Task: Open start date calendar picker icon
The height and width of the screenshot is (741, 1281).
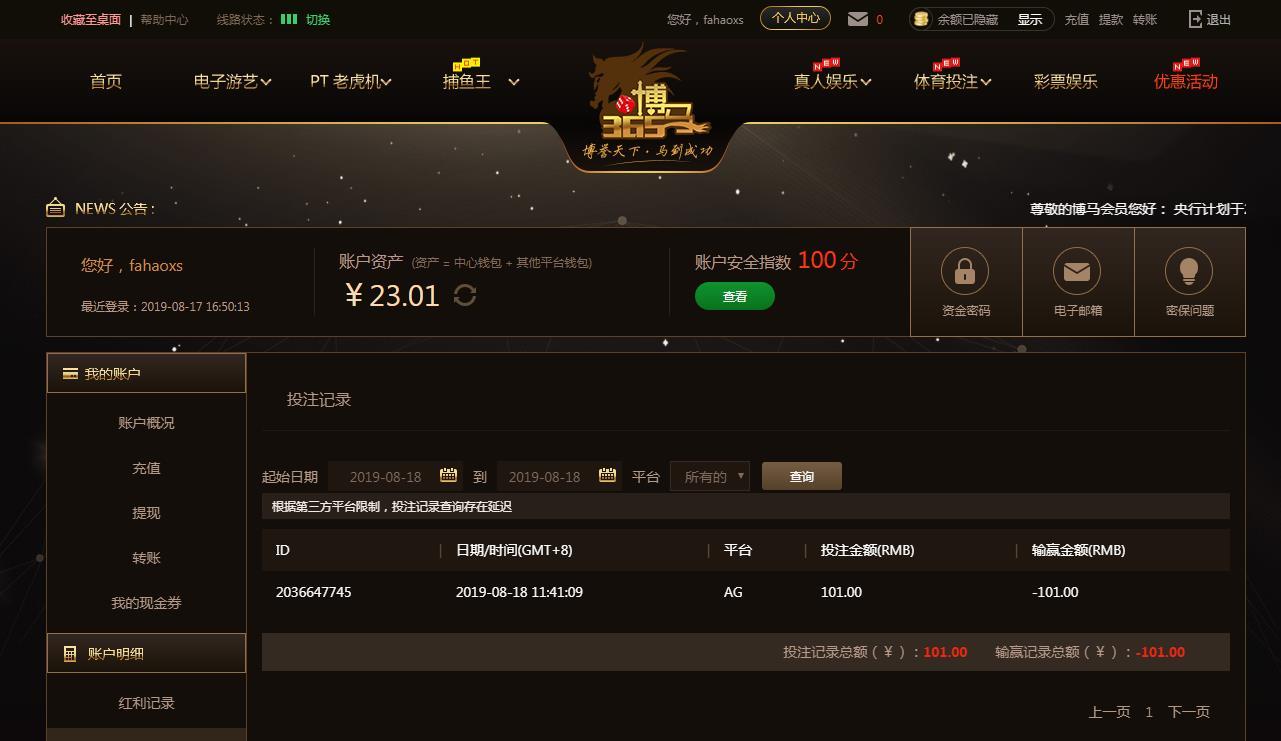Action: coord(449,475)
